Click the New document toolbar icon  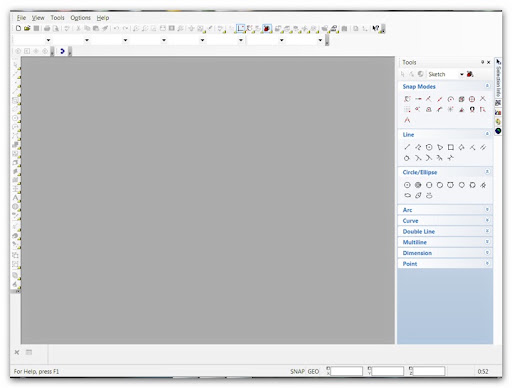pyautogui.click(x=18, y=28)
